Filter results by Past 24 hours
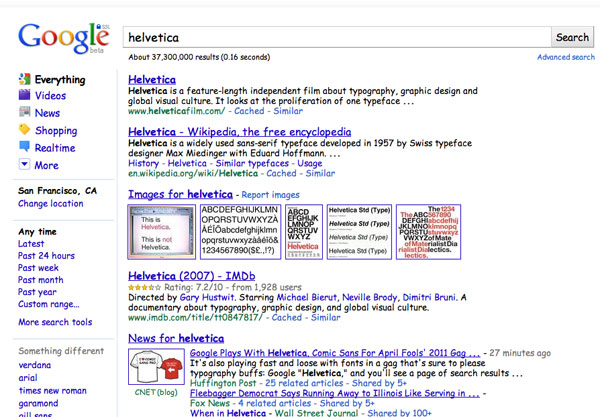Image resolution: width=600 pixels, height=417 pixels. (x=46, y=256)
